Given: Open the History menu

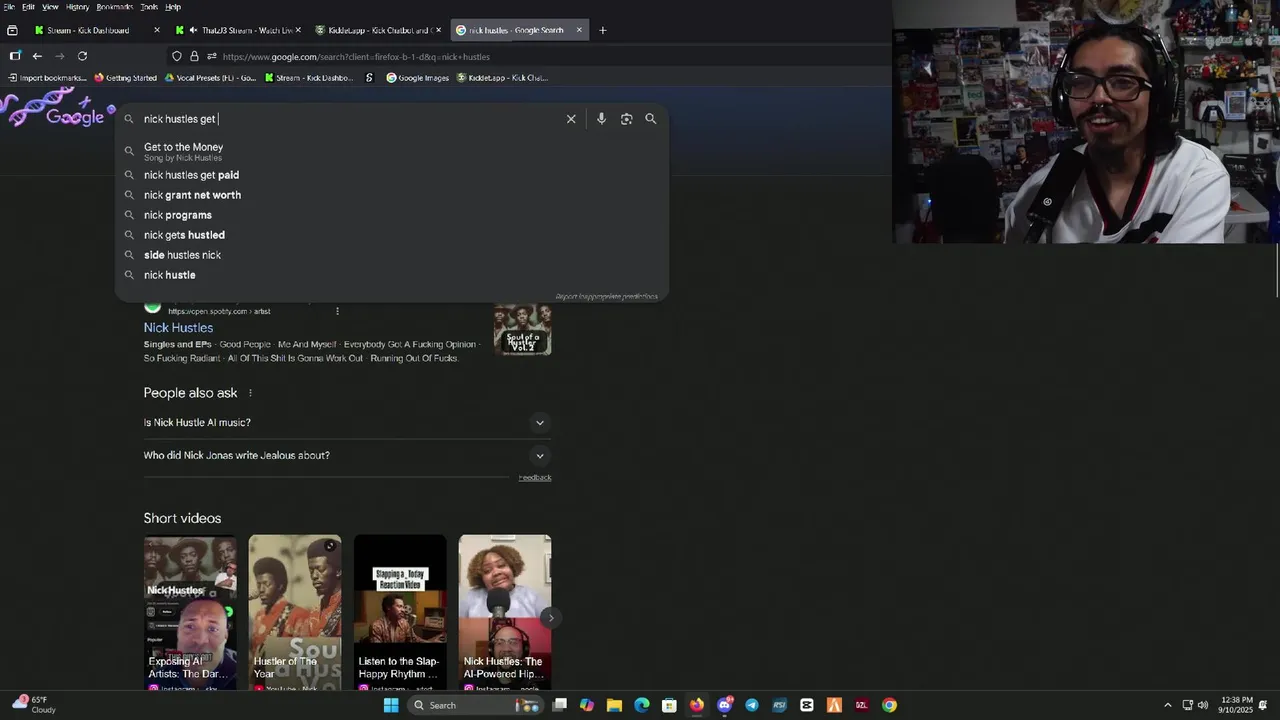Looking at the screenshot, I should (x=77, y=7).
